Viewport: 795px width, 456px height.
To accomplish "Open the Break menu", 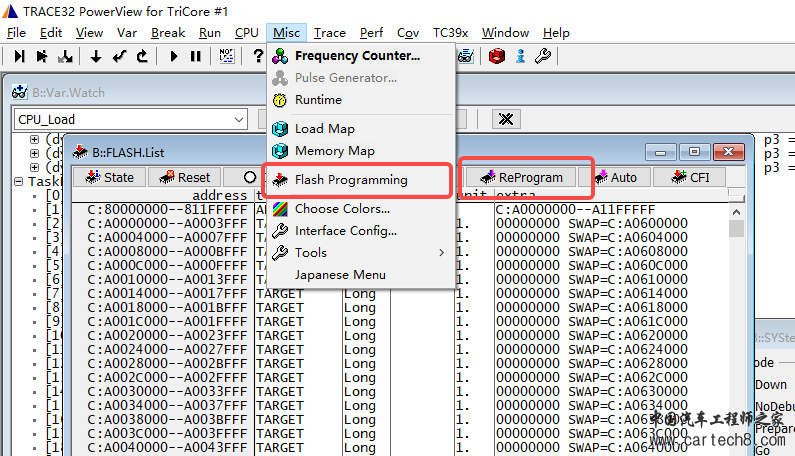I will [x=168, y=33].
